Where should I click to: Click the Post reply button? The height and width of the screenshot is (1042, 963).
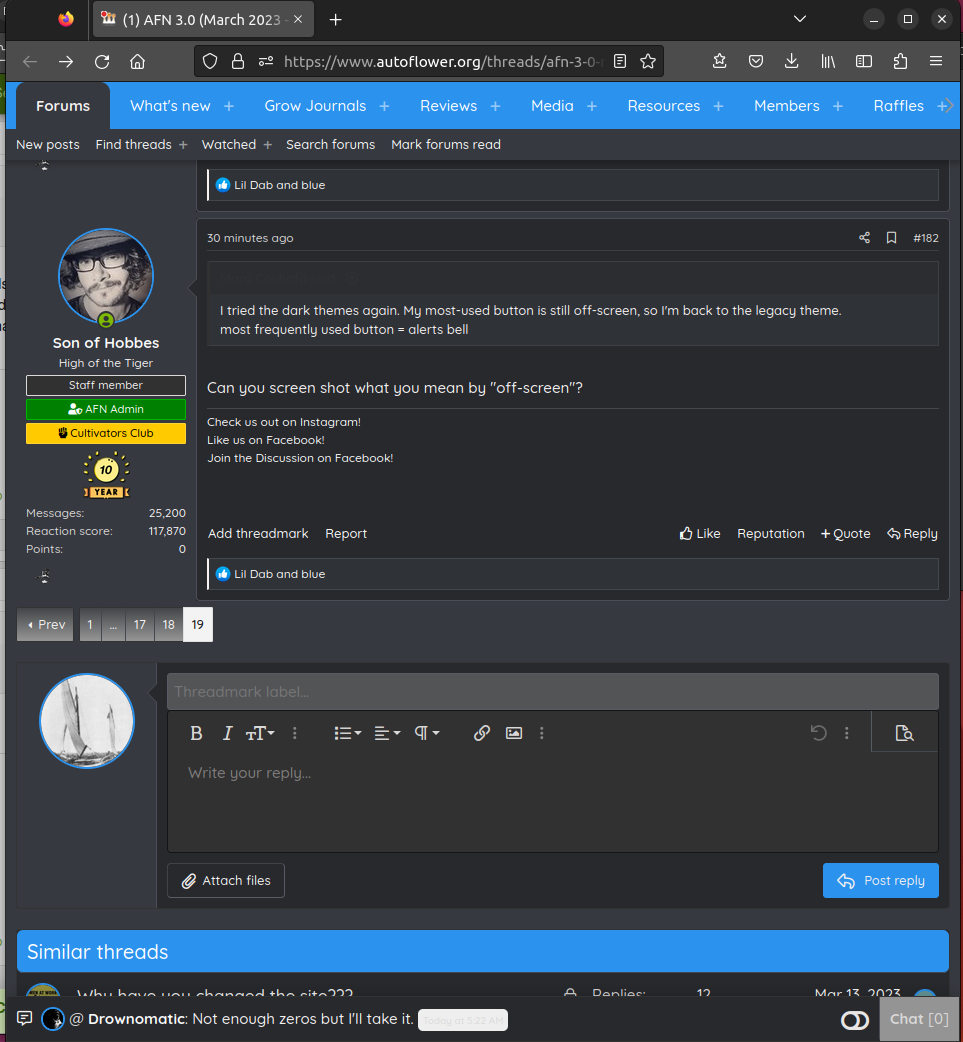point(880,881)
